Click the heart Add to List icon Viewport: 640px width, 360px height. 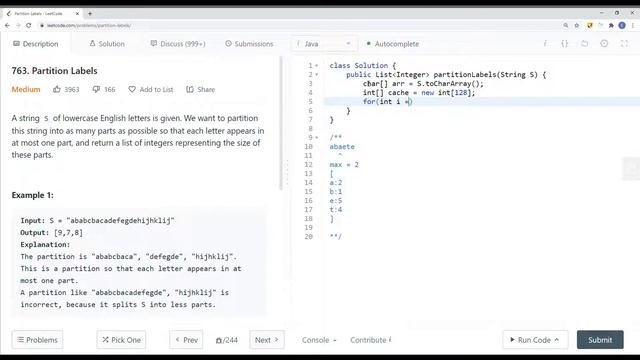(132, 89)
